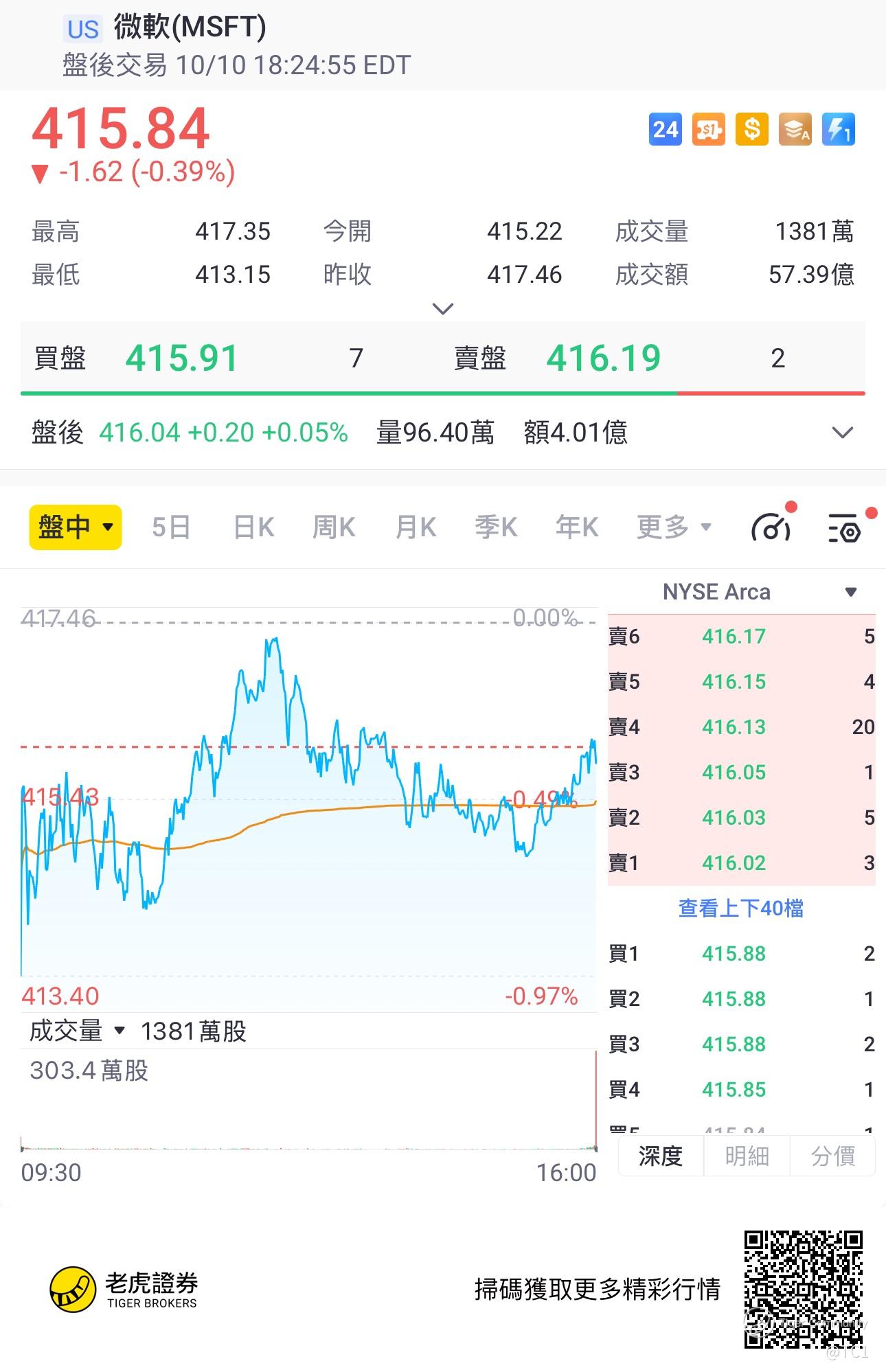This screenshot has width=886, height=1372.
Task: Switch to the 月K chart tab
Action: 416,527
